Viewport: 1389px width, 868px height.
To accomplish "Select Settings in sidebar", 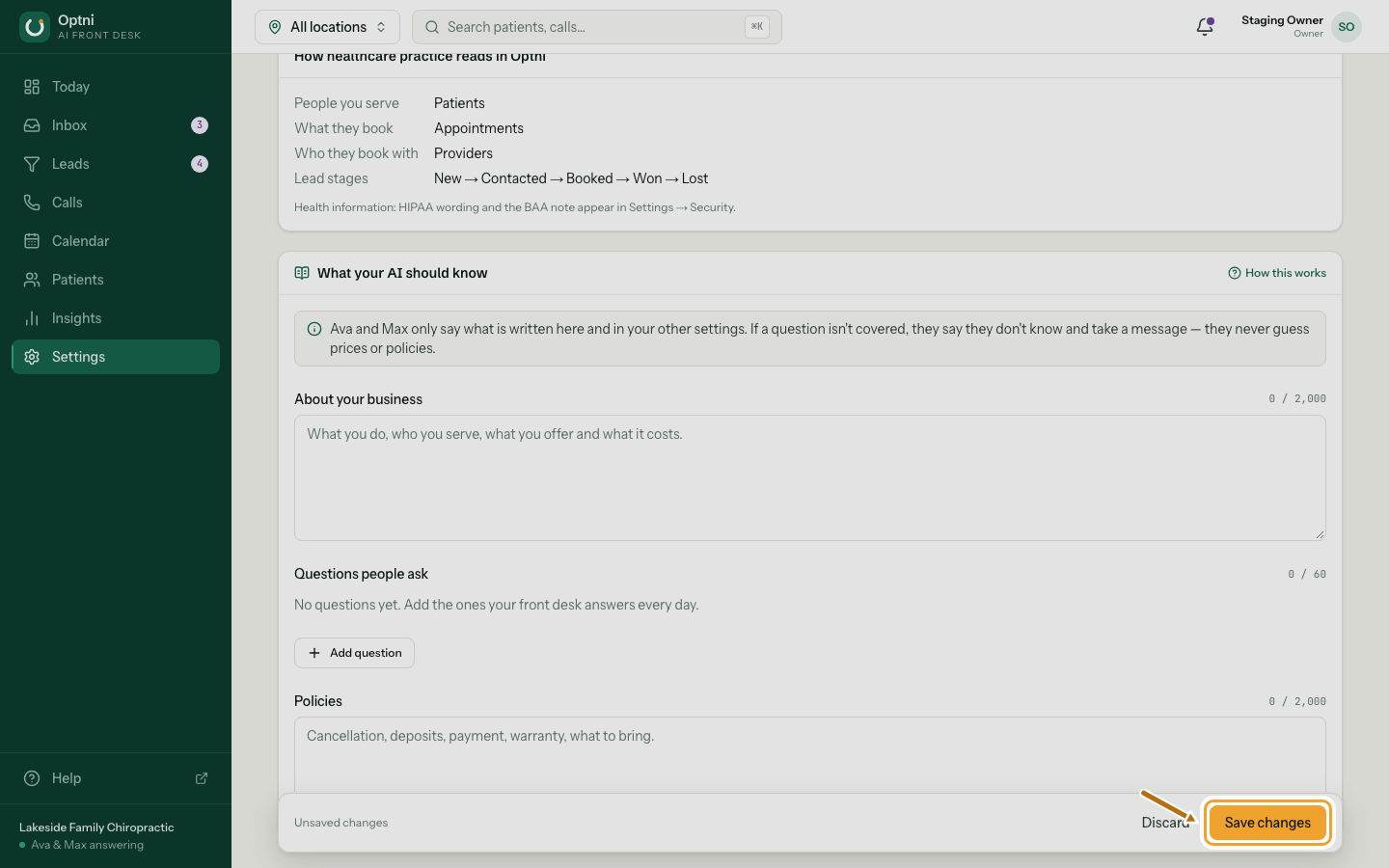I will click(116, 357).
